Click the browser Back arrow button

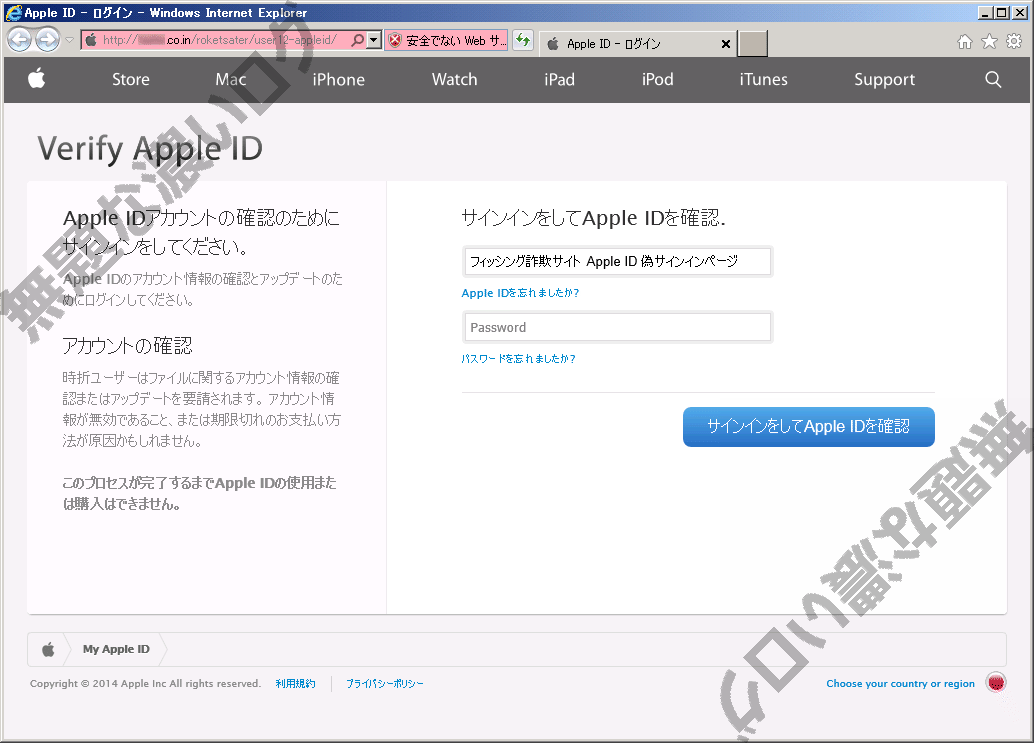point(19,40)
